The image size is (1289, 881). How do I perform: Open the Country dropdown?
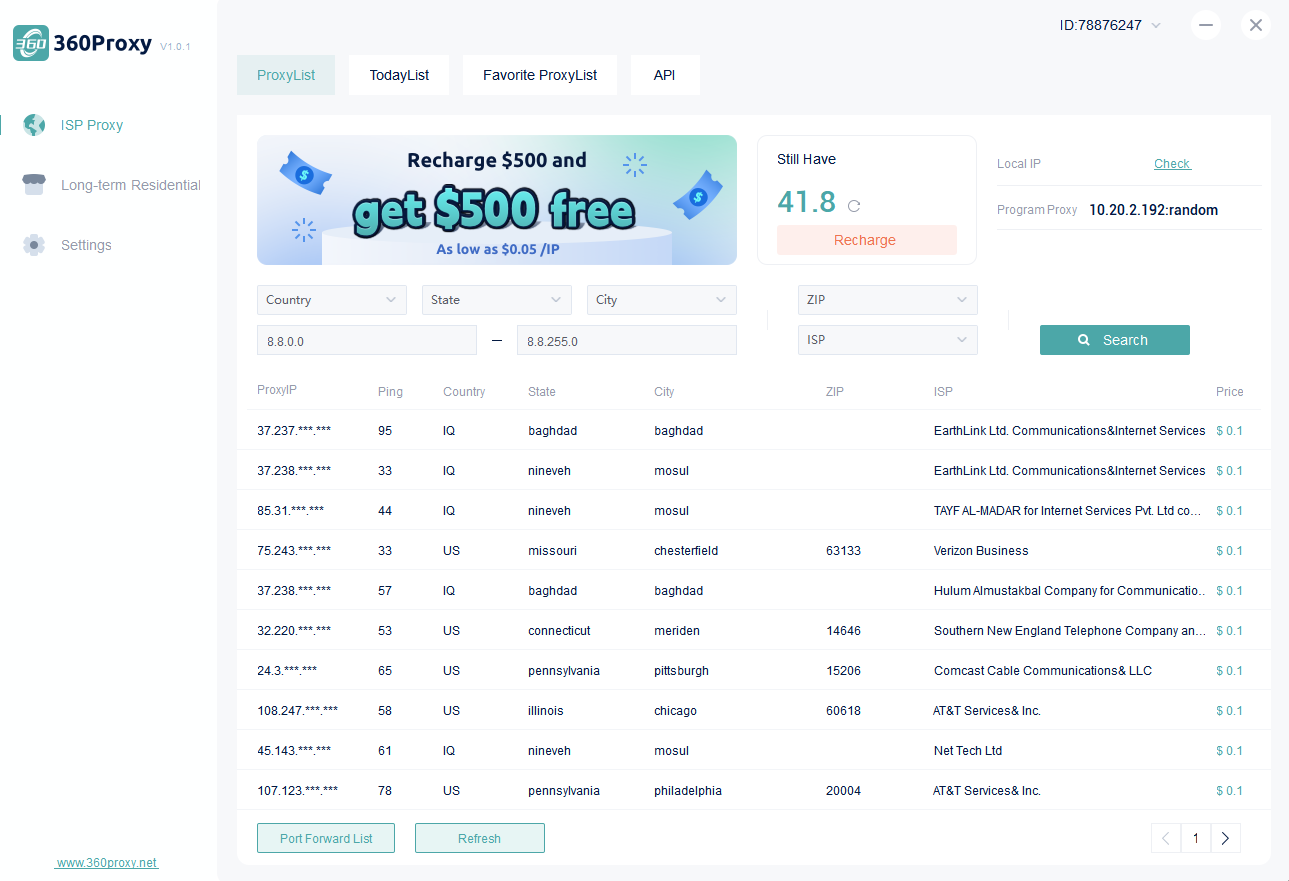332,300
